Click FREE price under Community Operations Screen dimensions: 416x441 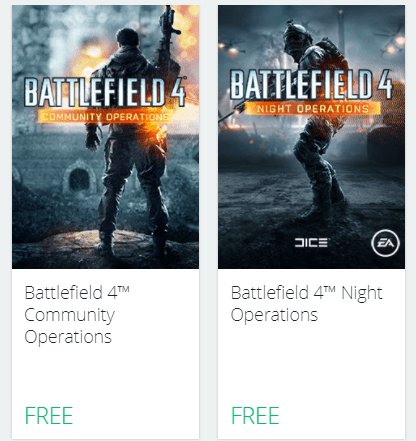49,416
